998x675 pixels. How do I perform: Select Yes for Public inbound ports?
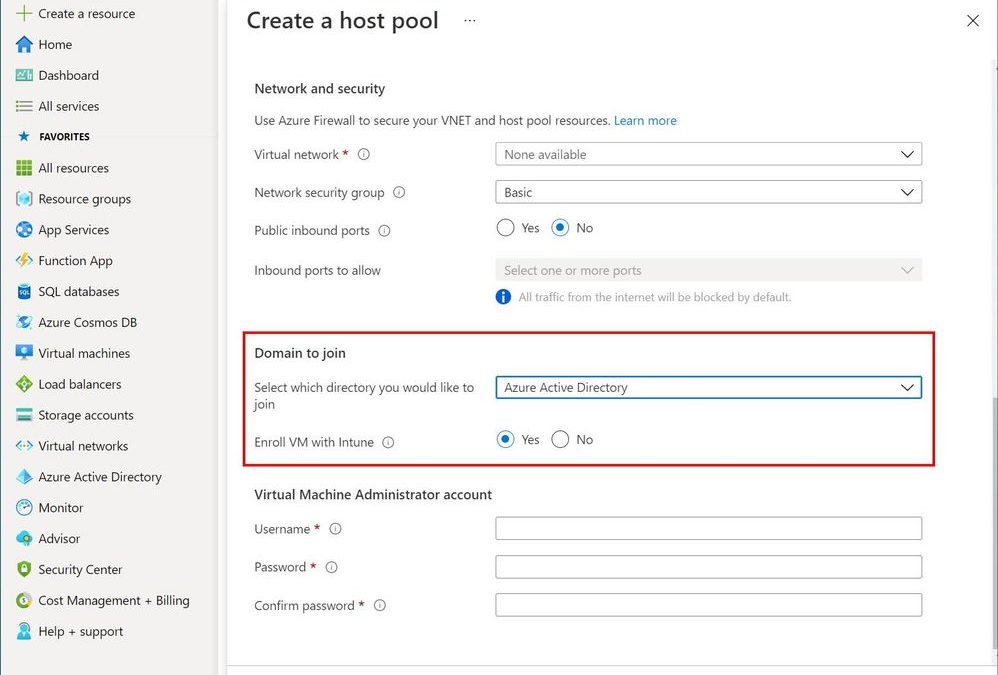pos(505,228)
